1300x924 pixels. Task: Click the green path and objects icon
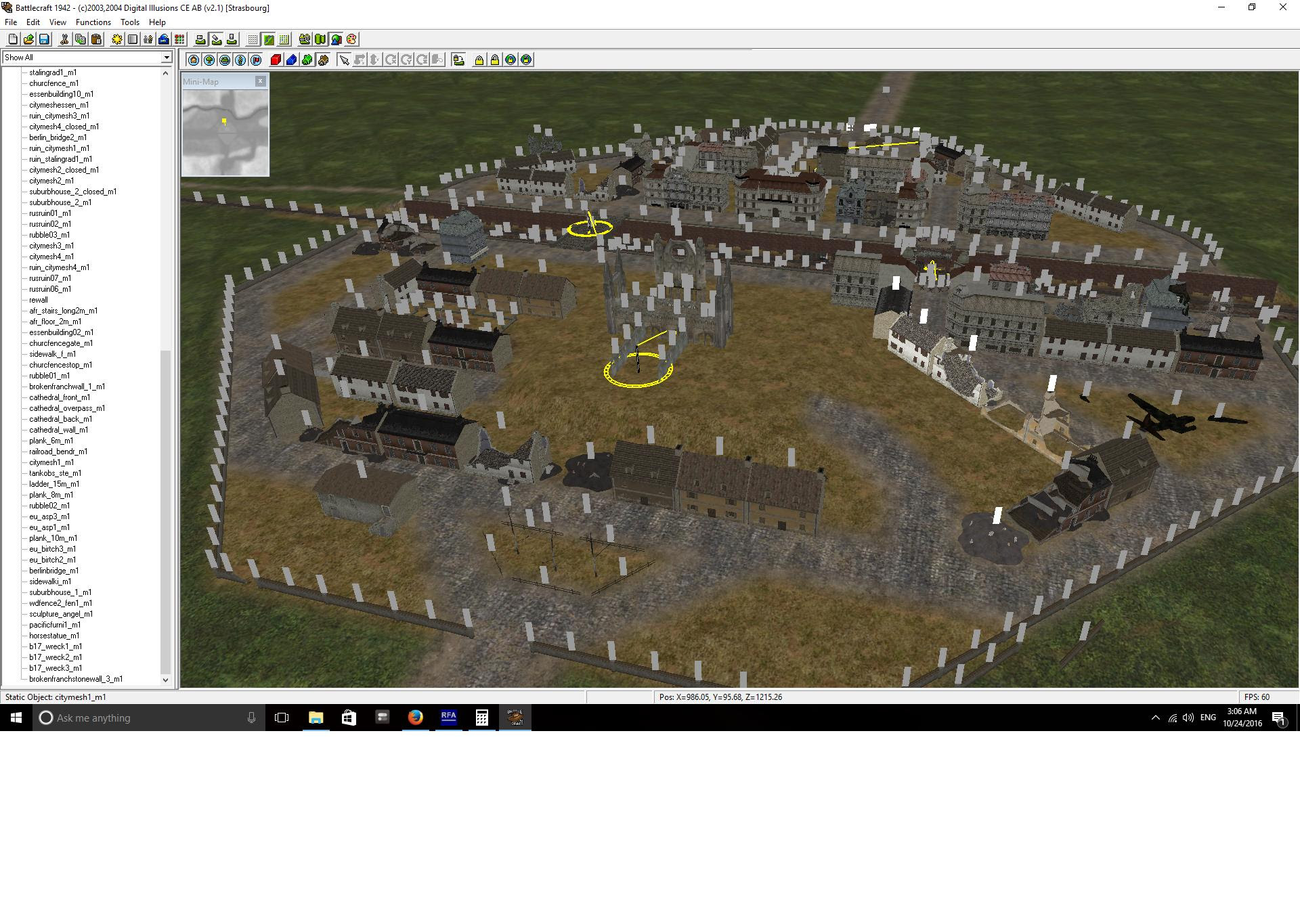[x=305, y=39]
